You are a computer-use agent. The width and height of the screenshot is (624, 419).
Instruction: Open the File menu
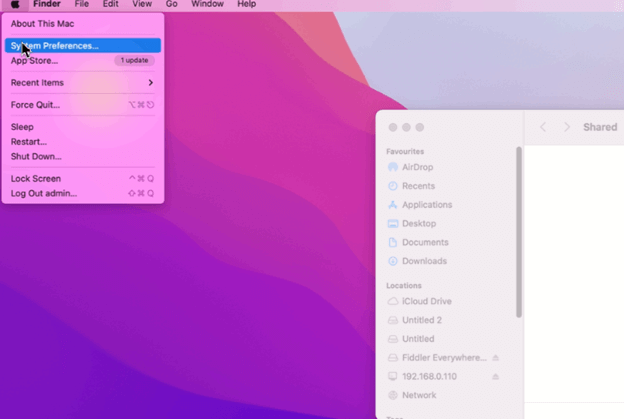(82, 4)
